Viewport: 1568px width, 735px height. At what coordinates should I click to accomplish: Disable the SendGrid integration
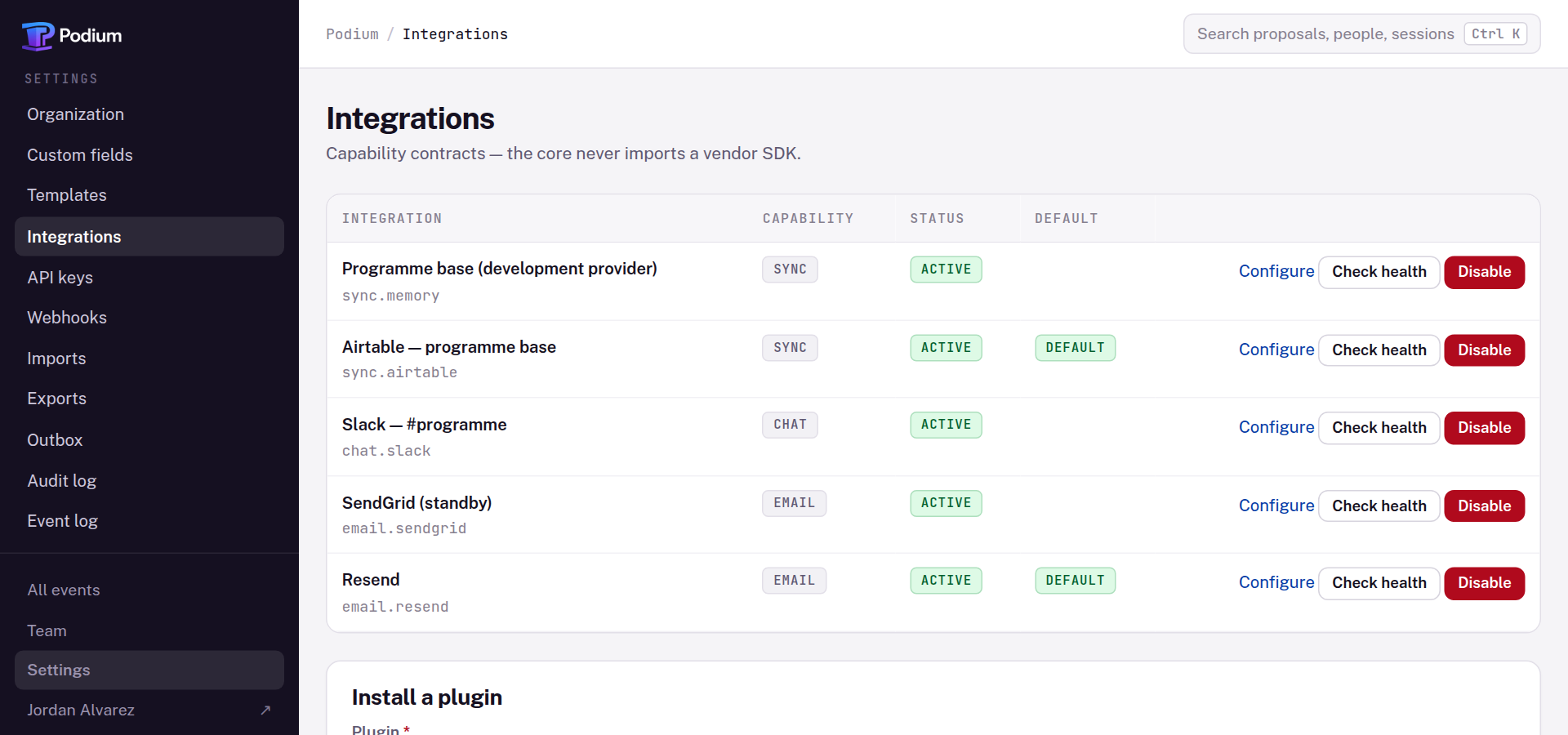coord(1484,506)
